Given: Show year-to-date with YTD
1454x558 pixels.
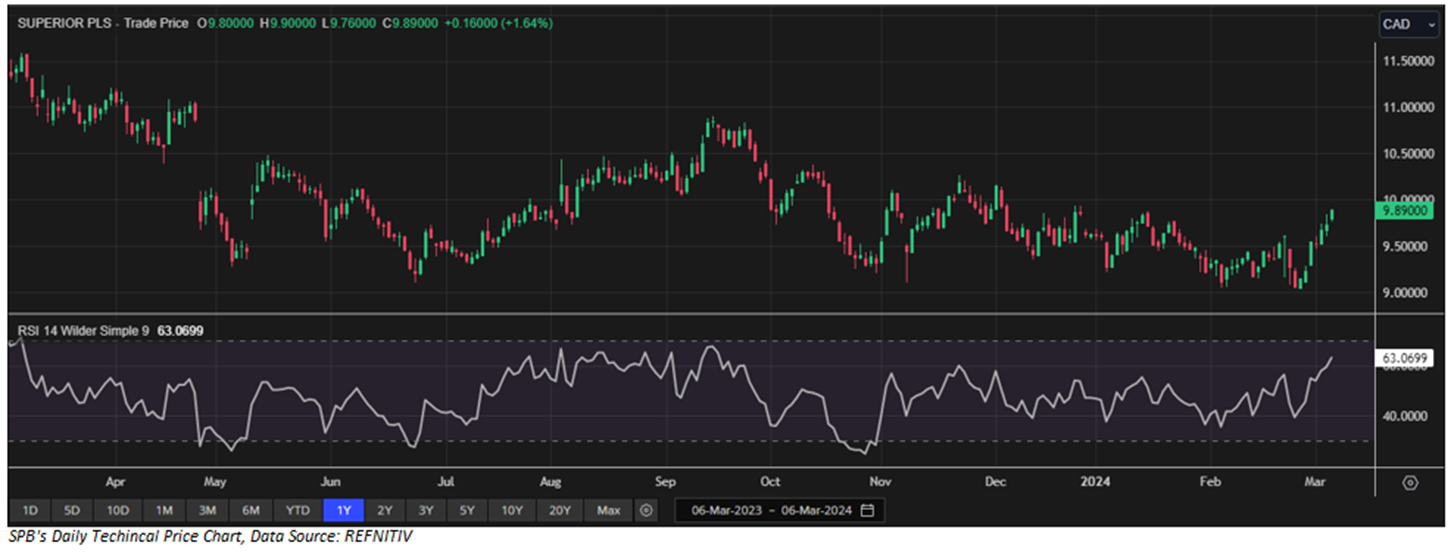Looking at the screenshot, I should (297, 511).
